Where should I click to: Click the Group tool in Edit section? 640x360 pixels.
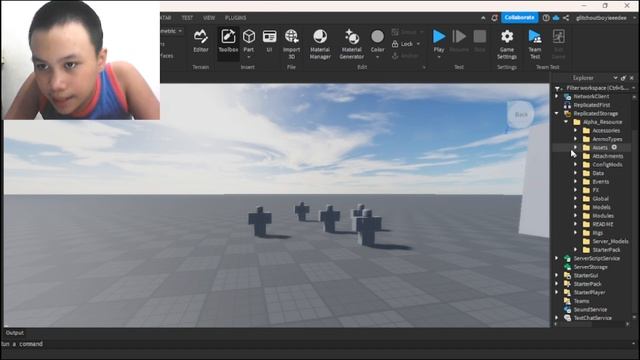(404, 32)
